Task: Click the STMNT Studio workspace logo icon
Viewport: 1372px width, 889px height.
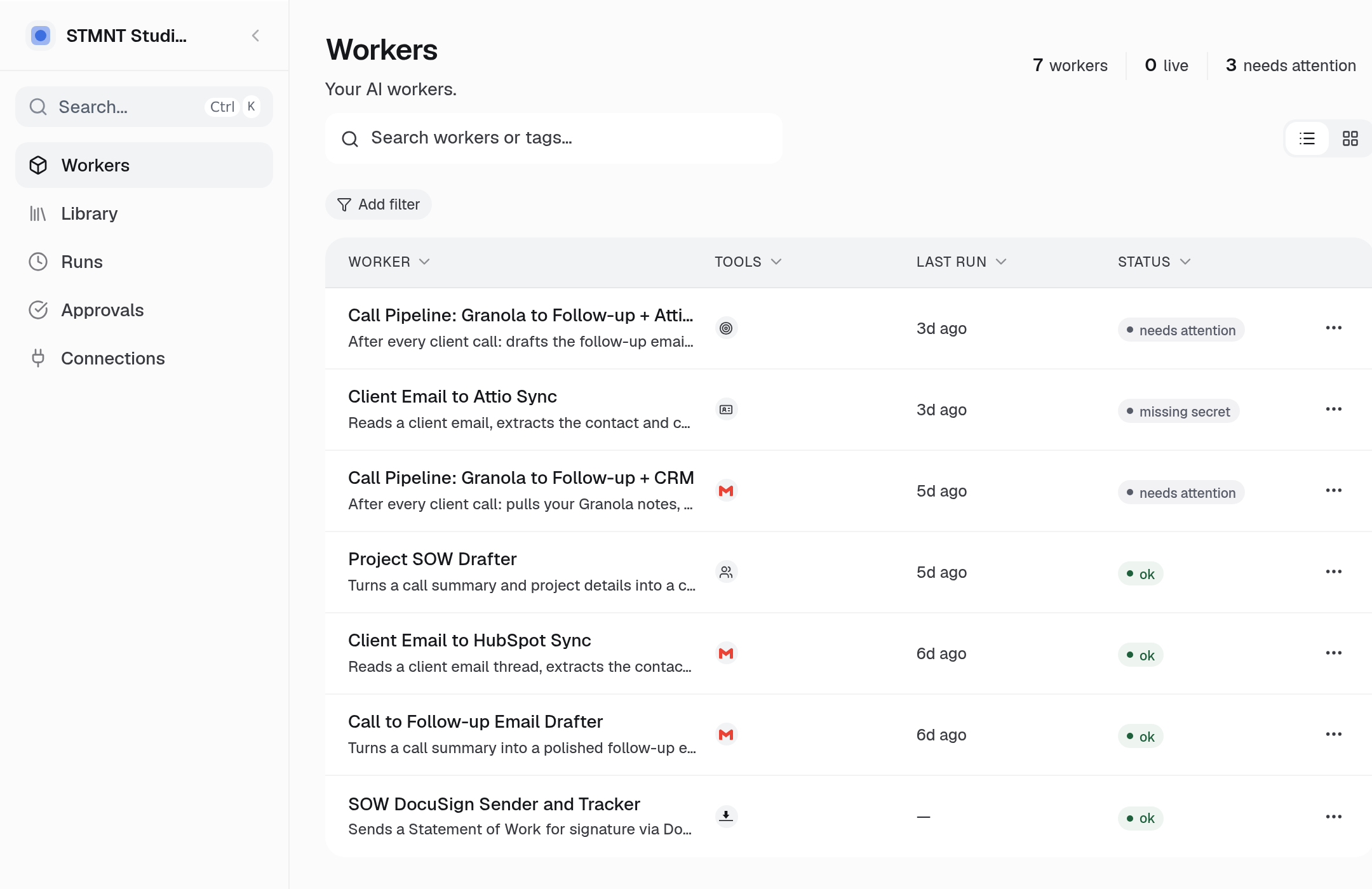Action: [41, 36]
